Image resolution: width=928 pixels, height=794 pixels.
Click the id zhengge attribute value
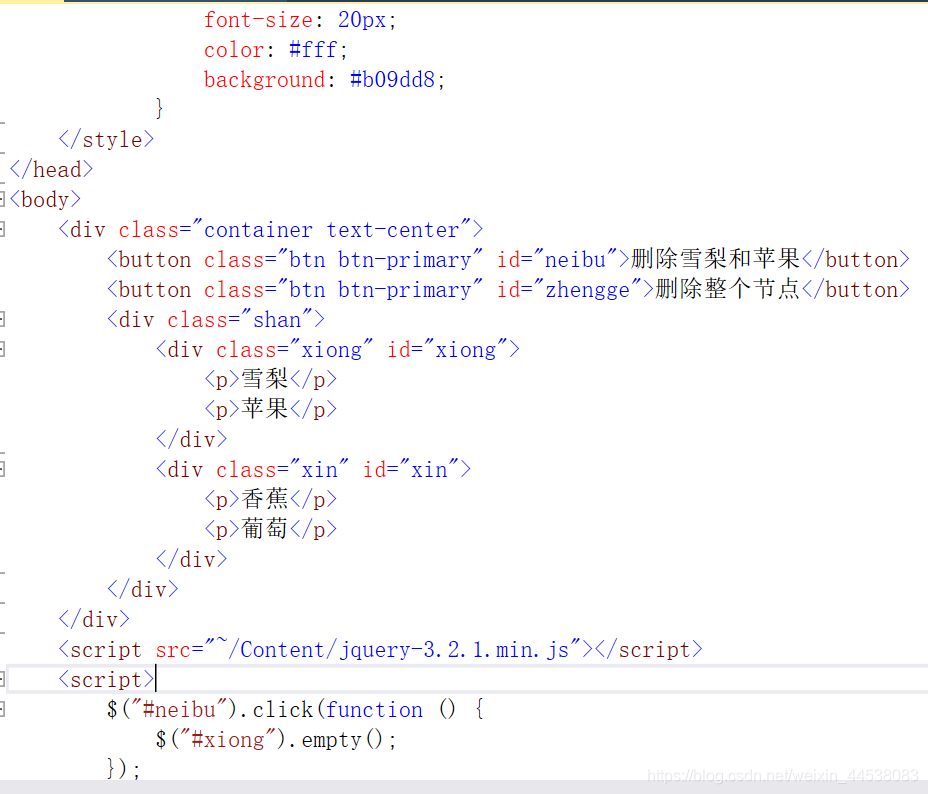(588, 290)
